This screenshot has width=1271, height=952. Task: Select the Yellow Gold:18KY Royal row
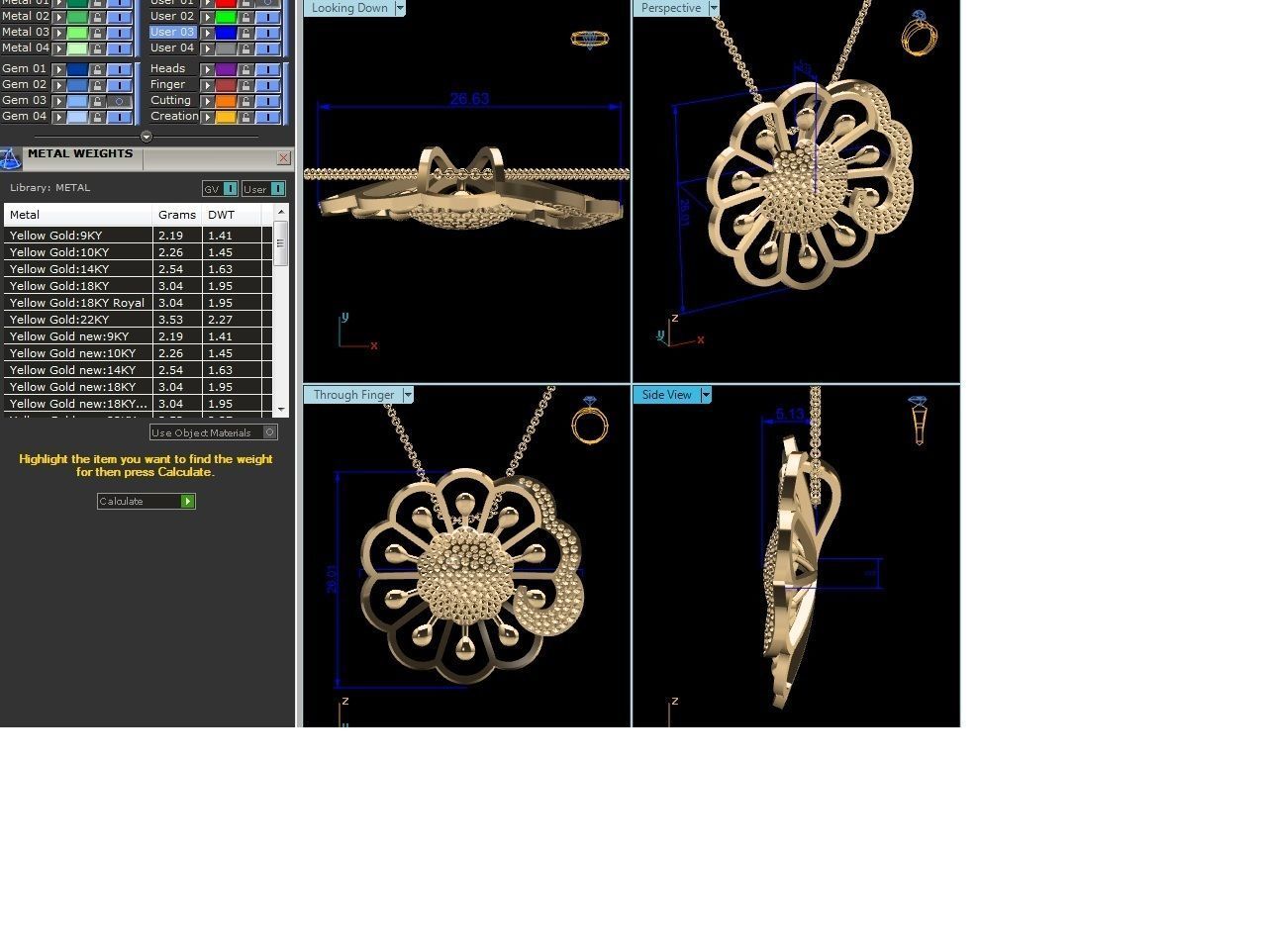coord(138,303)
